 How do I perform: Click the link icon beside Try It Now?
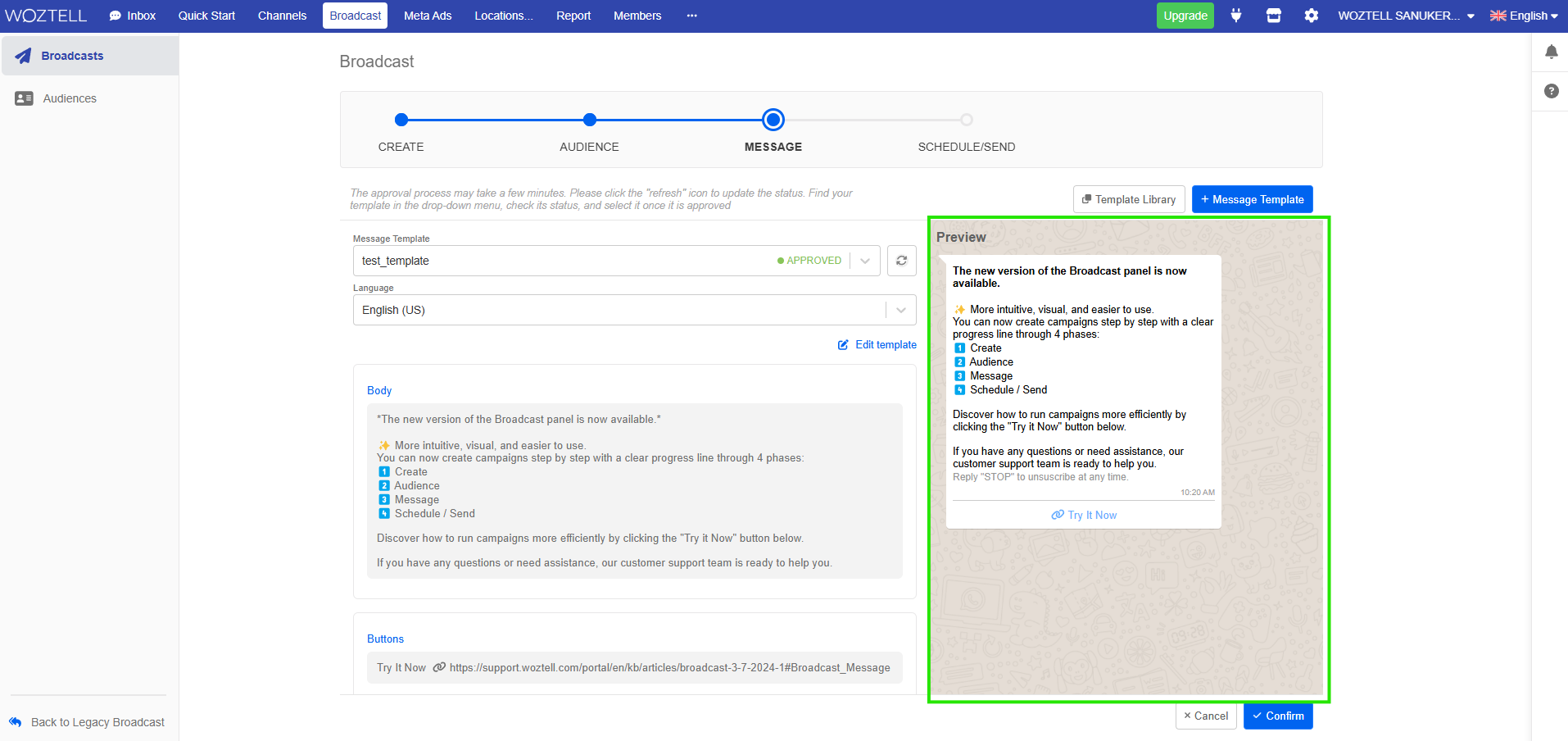pyautogui.click(x=439, y=667)
